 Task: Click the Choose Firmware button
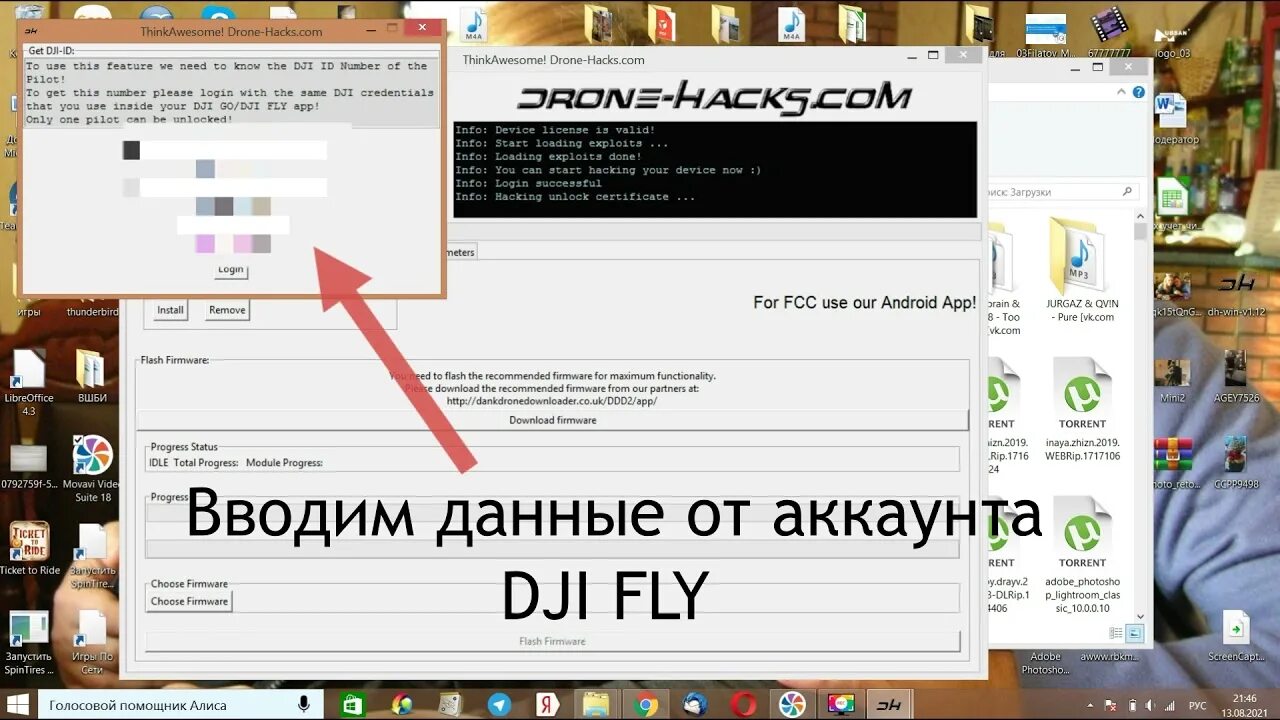[189, 601]
